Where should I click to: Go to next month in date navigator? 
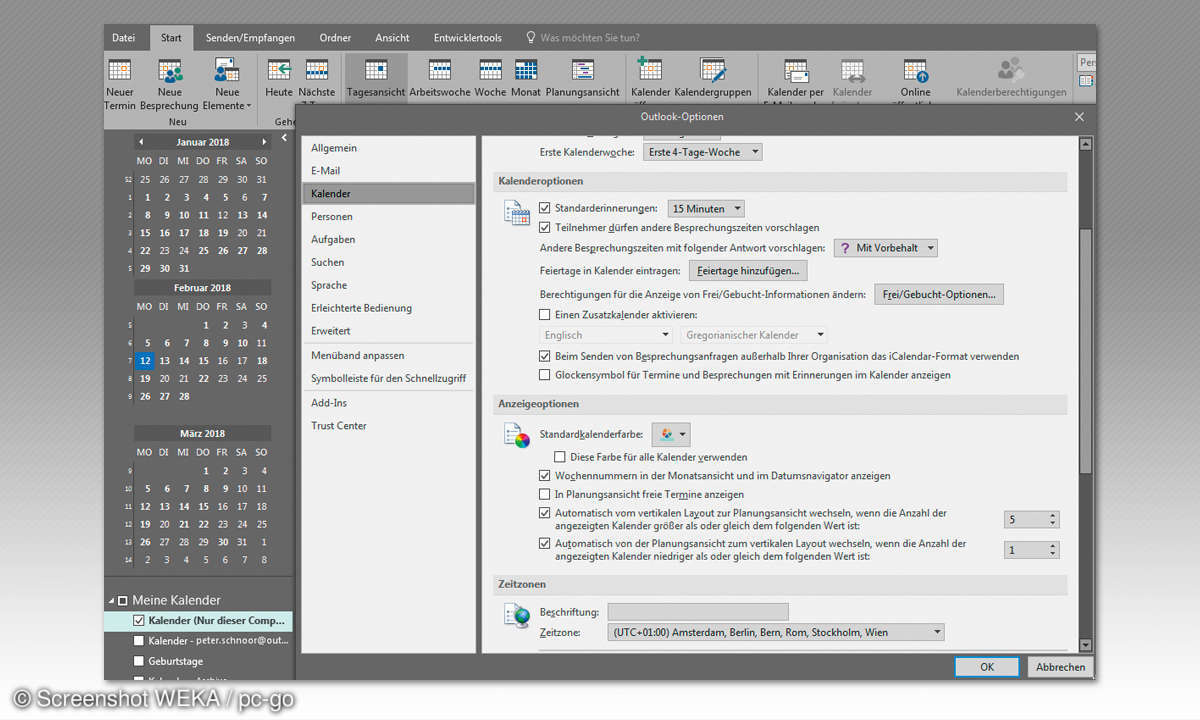pyautogui.click(x=264, y=142)
